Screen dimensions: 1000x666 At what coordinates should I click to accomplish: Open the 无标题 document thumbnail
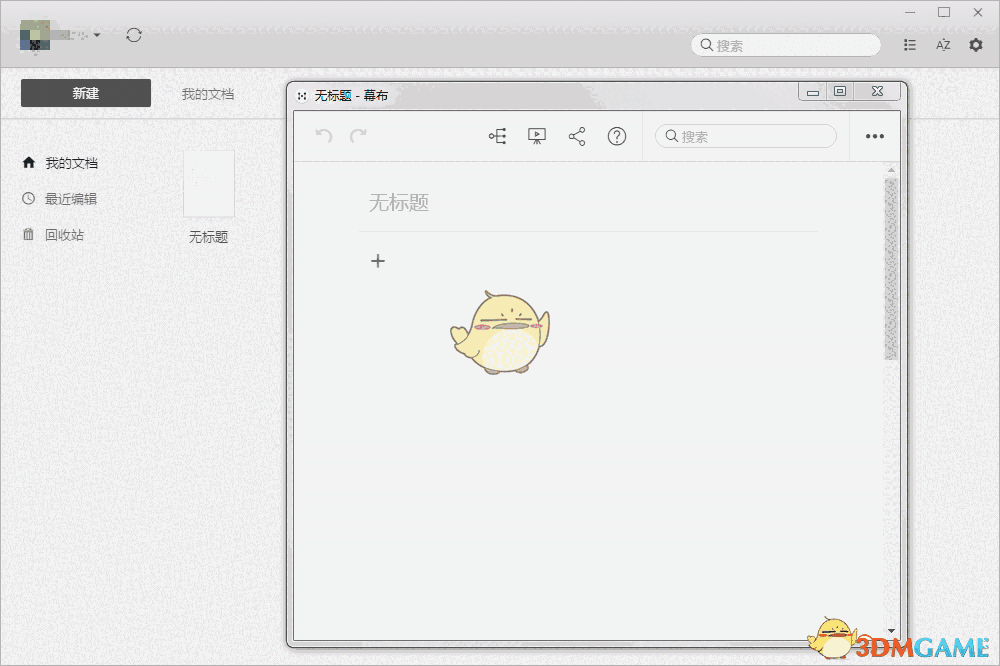click(208, 183)
